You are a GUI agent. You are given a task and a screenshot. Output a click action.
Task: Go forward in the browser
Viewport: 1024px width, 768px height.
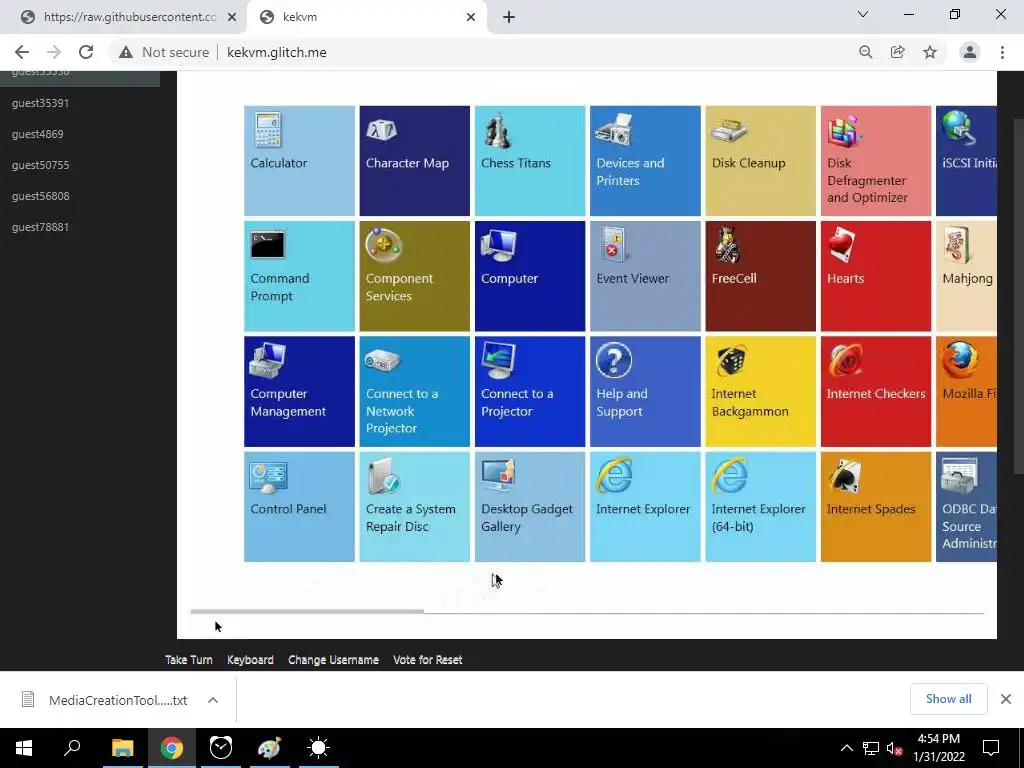coord(54,52)
